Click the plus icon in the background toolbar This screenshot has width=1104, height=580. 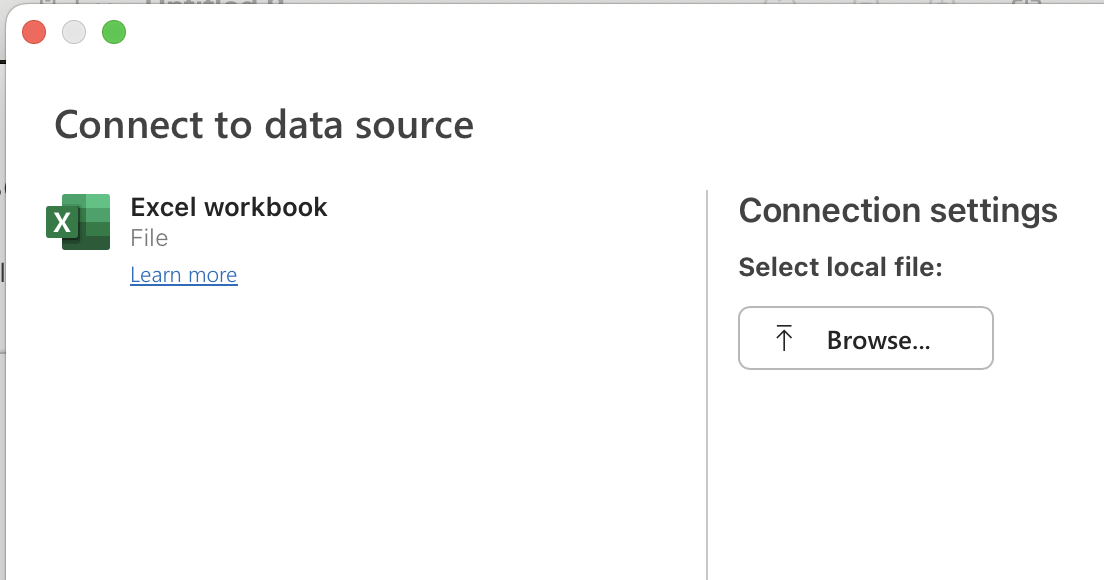click(940, 4)
